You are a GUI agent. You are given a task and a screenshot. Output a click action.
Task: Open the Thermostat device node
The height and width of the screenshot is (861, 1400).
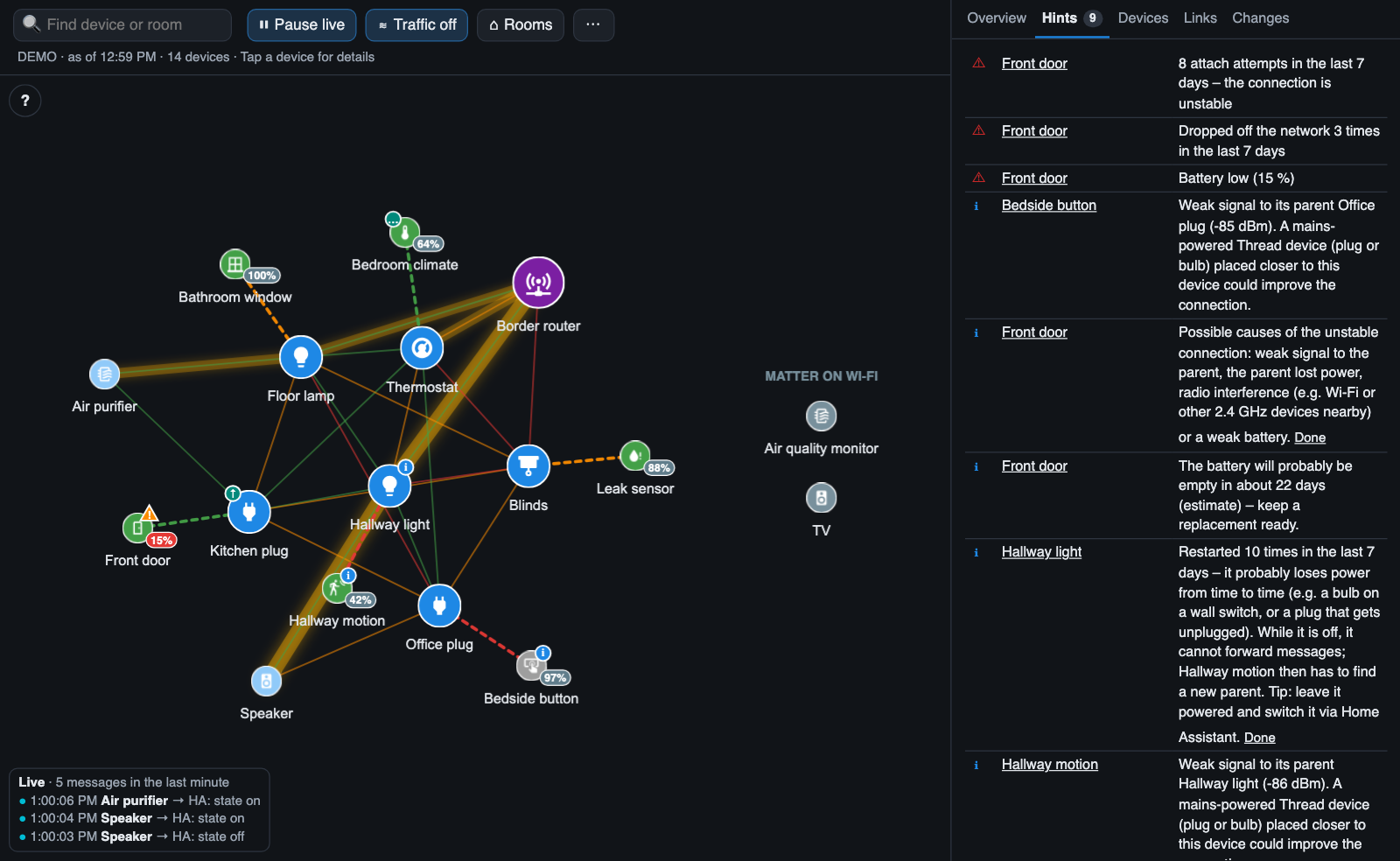422,348
